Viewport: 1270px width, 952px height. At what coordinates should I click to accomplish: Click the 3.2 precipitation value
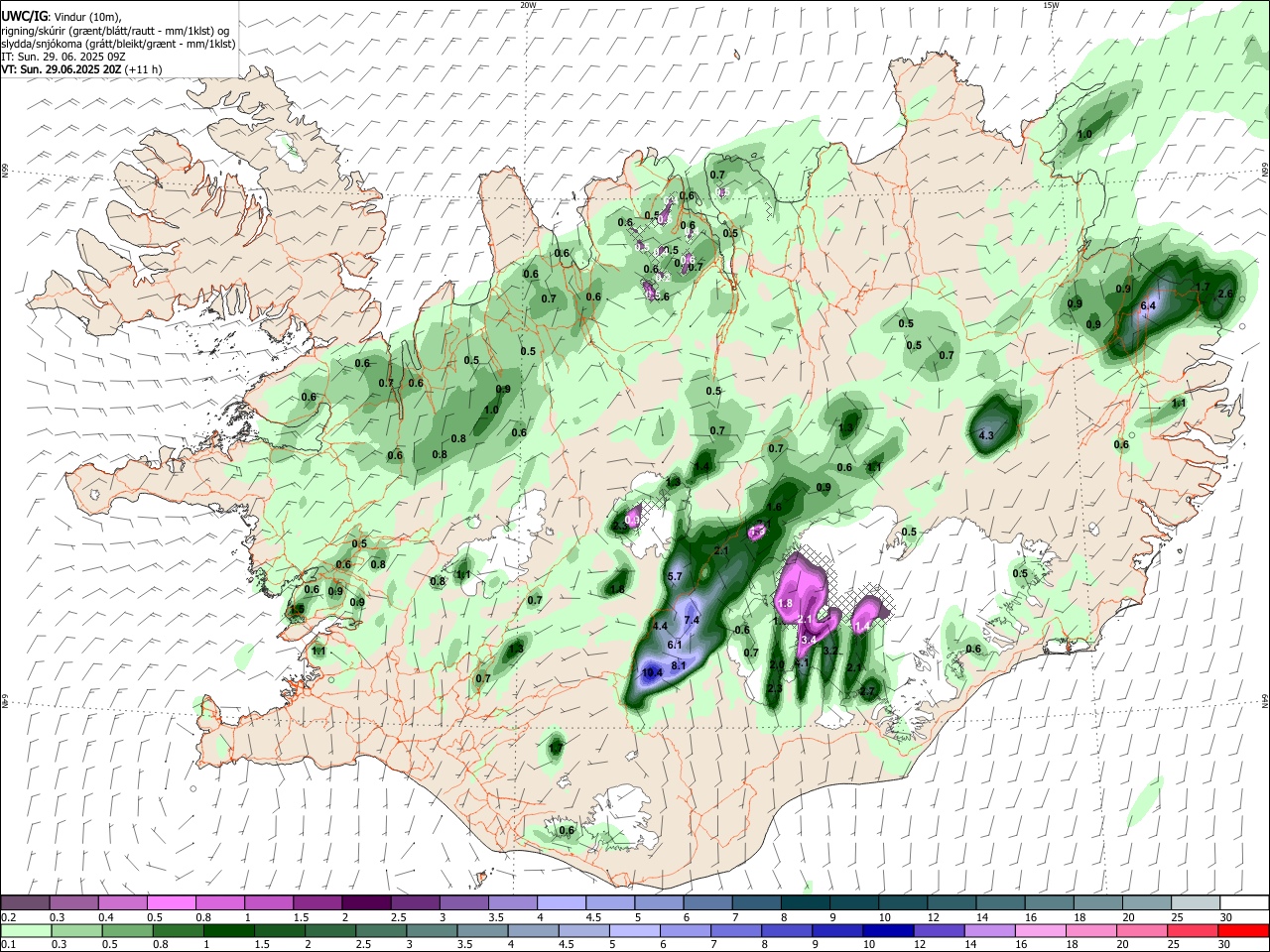831,652
